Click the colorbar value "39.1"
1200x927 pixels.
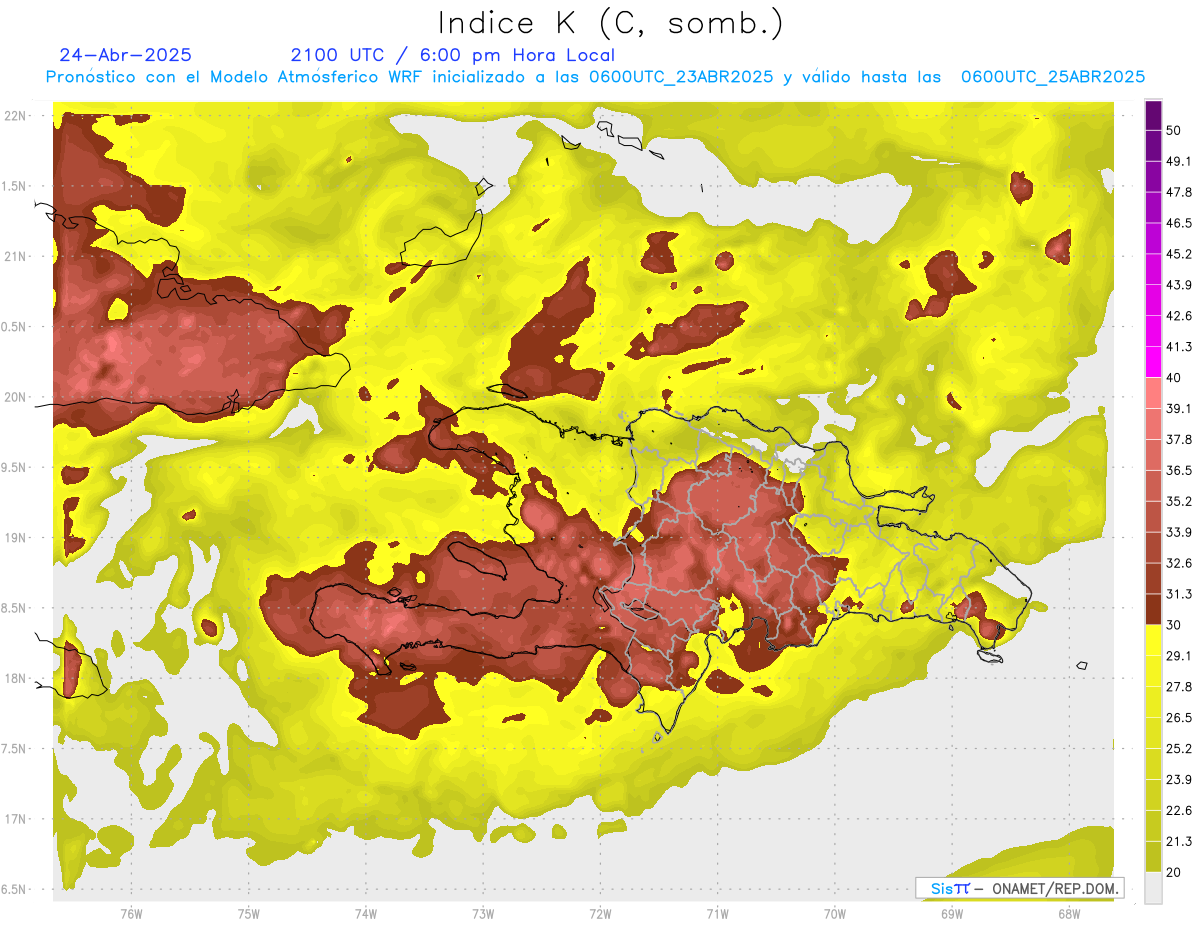[x=1178, y=408]
